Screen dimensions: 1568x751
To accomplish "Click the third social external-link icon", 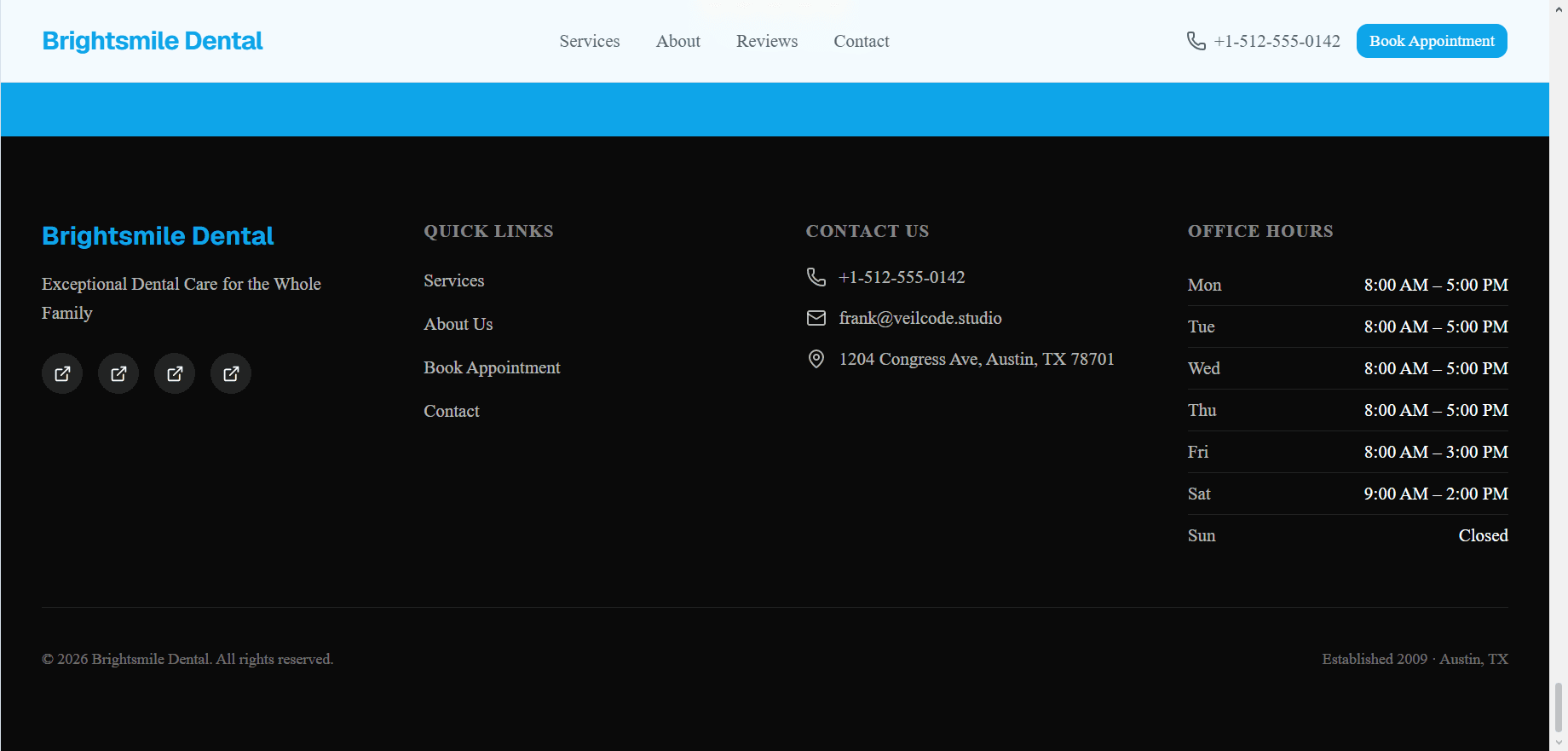I will coord(175,373).
